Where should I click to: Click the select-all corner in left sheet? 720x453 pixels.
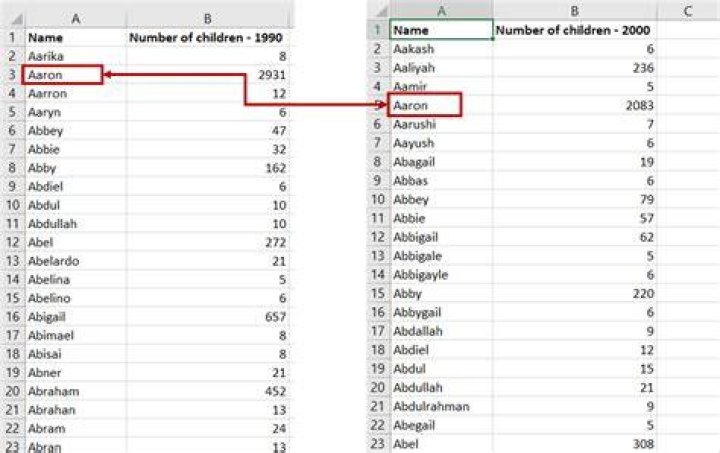13,19
